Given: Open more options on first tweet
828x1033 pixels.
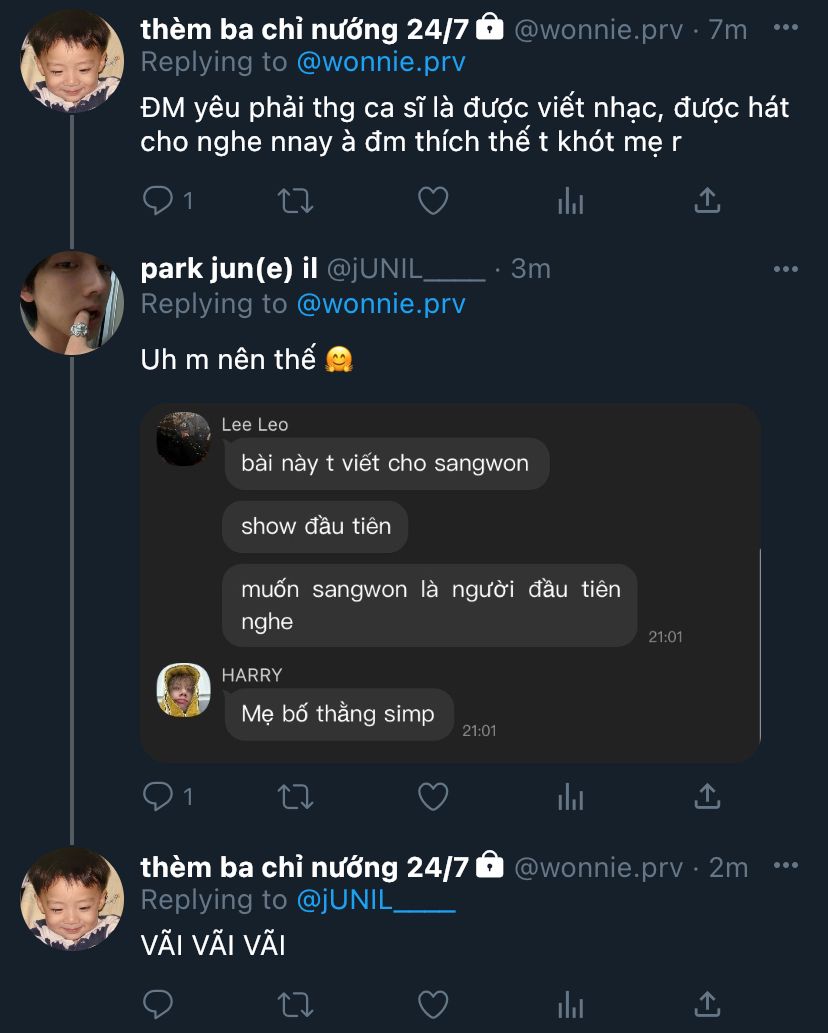Looking at the screenshot, I should (x=786, y=28).
